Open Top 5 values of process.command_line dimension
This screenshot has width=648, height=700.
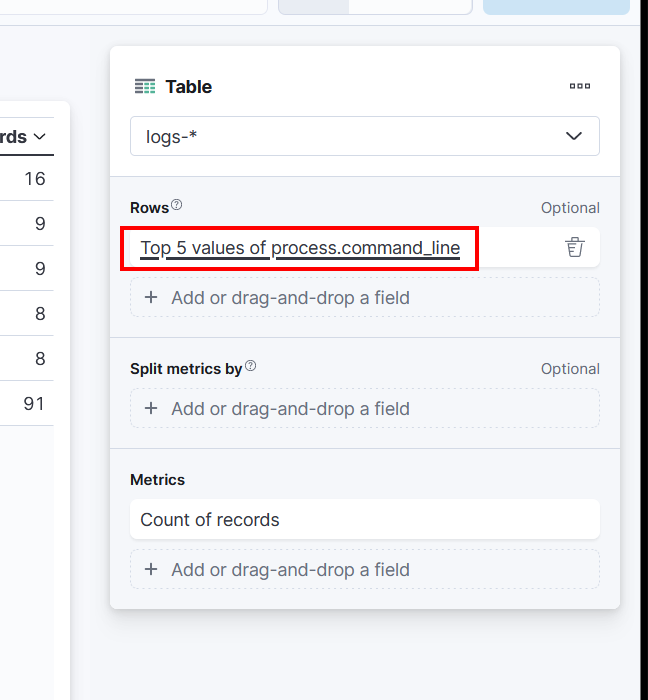(300, 248)
